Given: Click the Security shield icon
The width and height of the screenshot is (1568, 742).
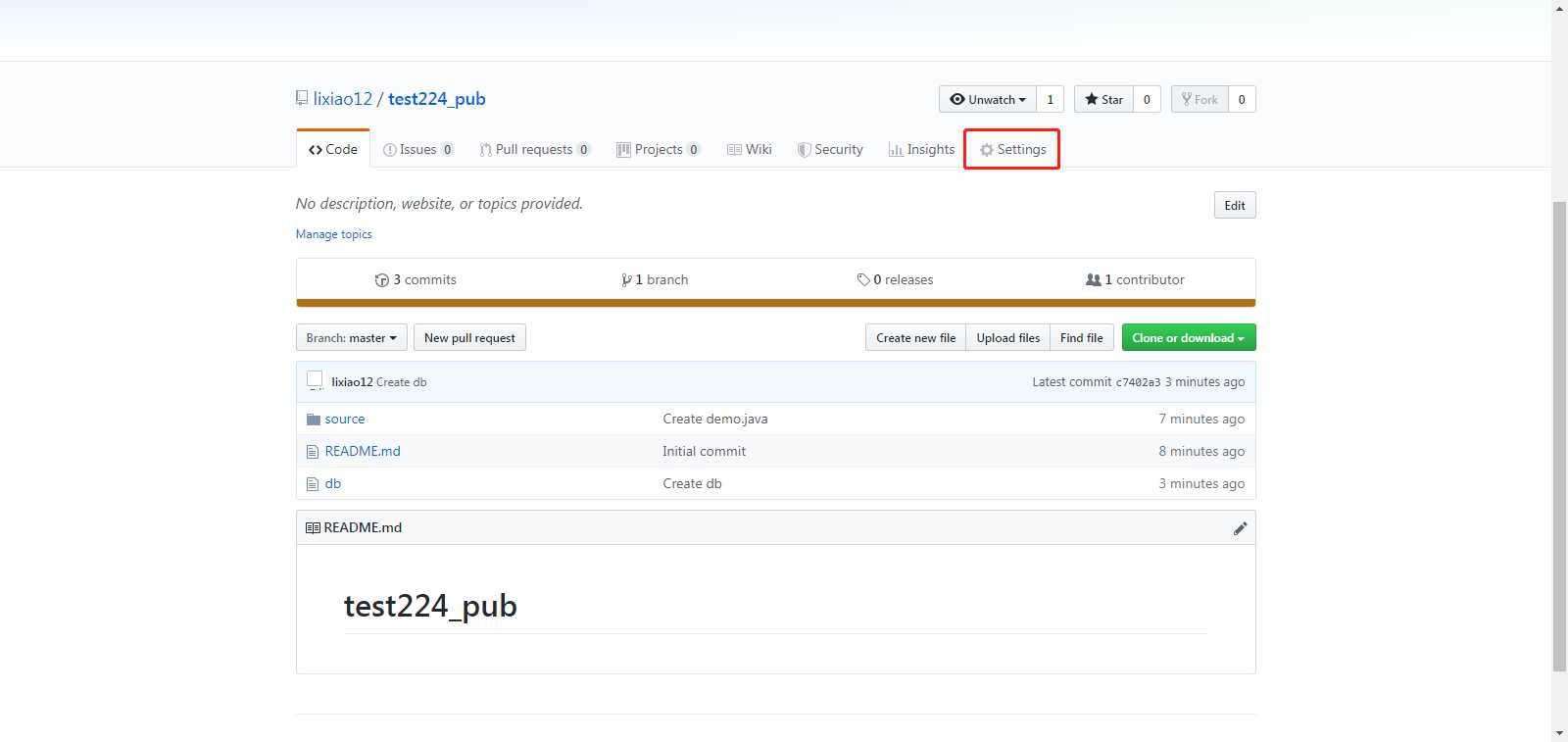Looking at the screenshot, I should pyautogui.click(x=804, y=150).
